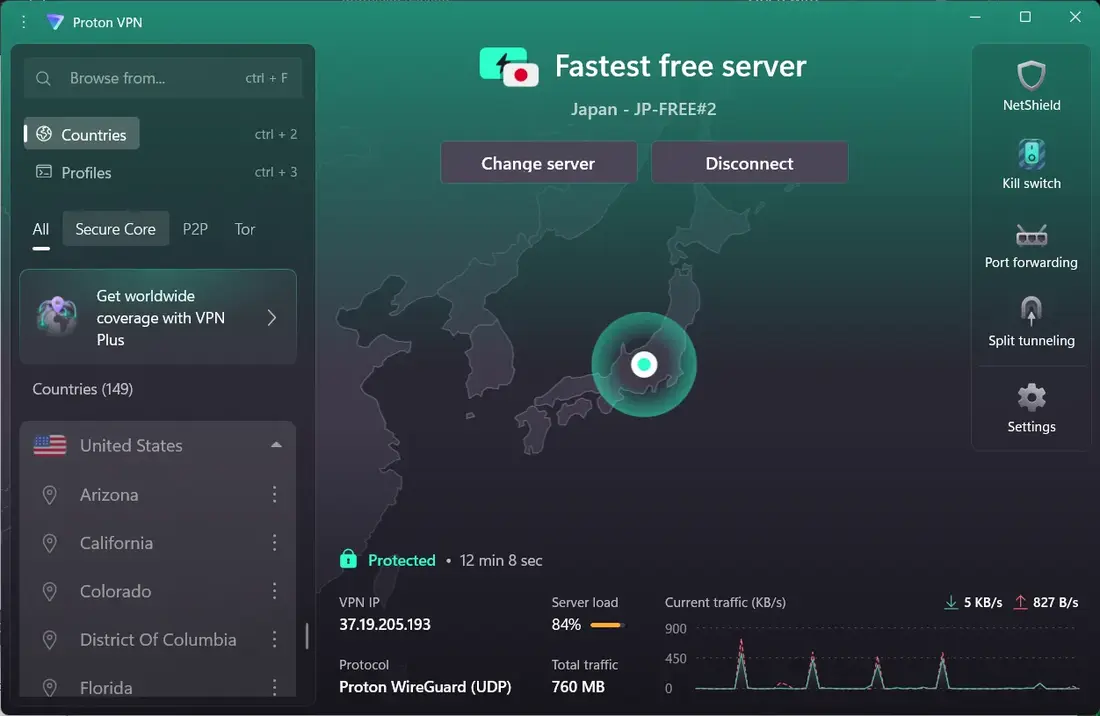Click the upload speed arrow icon
The height and width of the screenshot is (716, 1100).
(x=1021, y=602)
